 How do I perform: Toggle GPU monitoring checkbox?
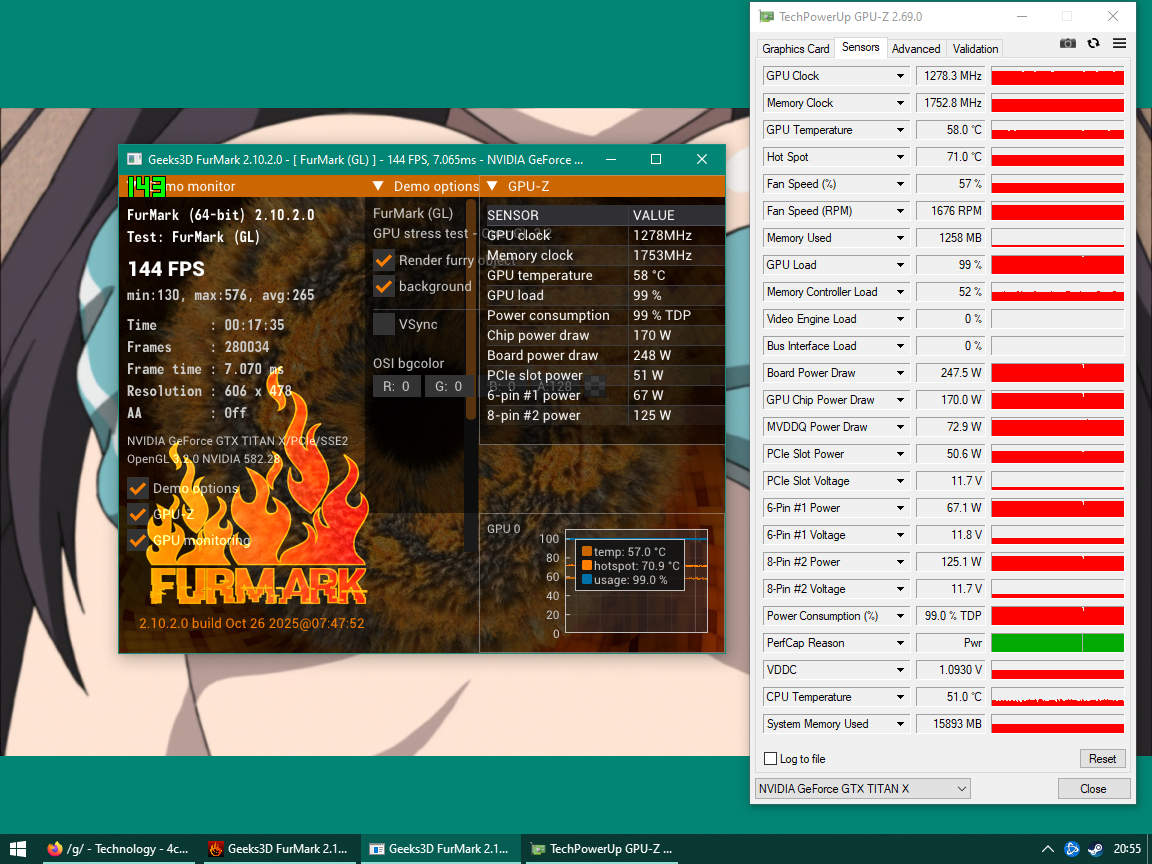(137, 541)
